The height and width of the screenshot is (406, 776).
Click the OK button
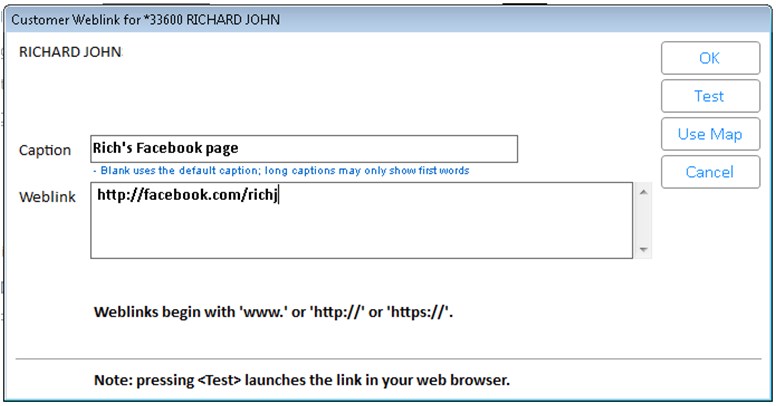tap(709, 58)
